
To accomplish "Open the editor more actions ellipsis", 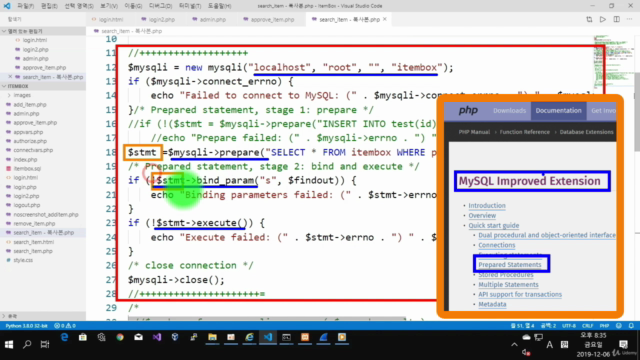I will coord(629,19).
